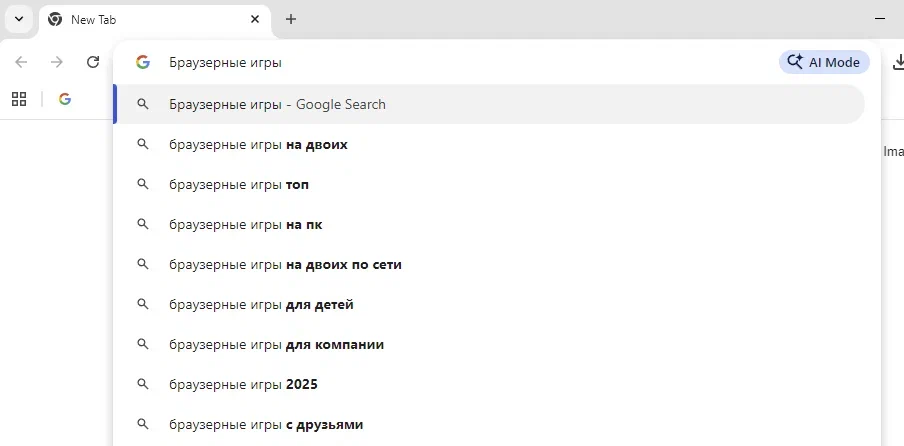
Task: Open the tab search dropdown arrow
Action: click(x=18, y=19)
